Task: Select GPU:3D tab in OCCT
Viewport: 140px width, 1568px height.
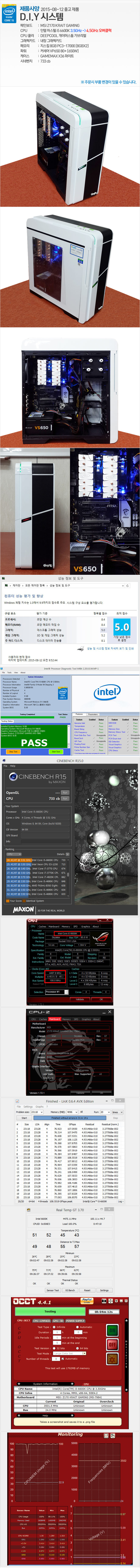Action: coord(58,1321)
